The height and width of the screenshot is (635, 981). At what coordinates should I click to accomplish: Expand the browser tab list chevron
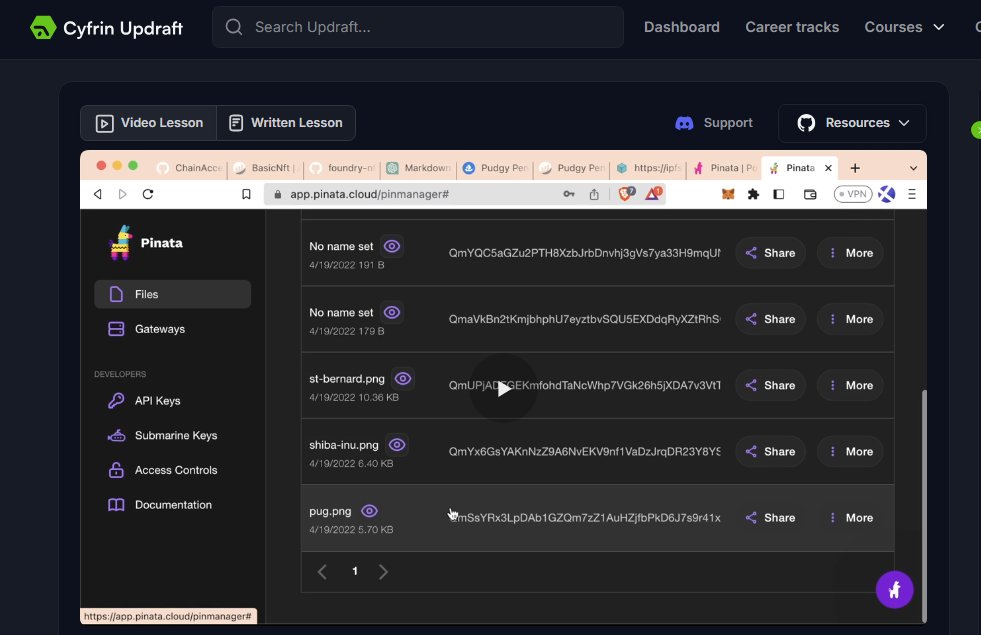tap(913, 168)
